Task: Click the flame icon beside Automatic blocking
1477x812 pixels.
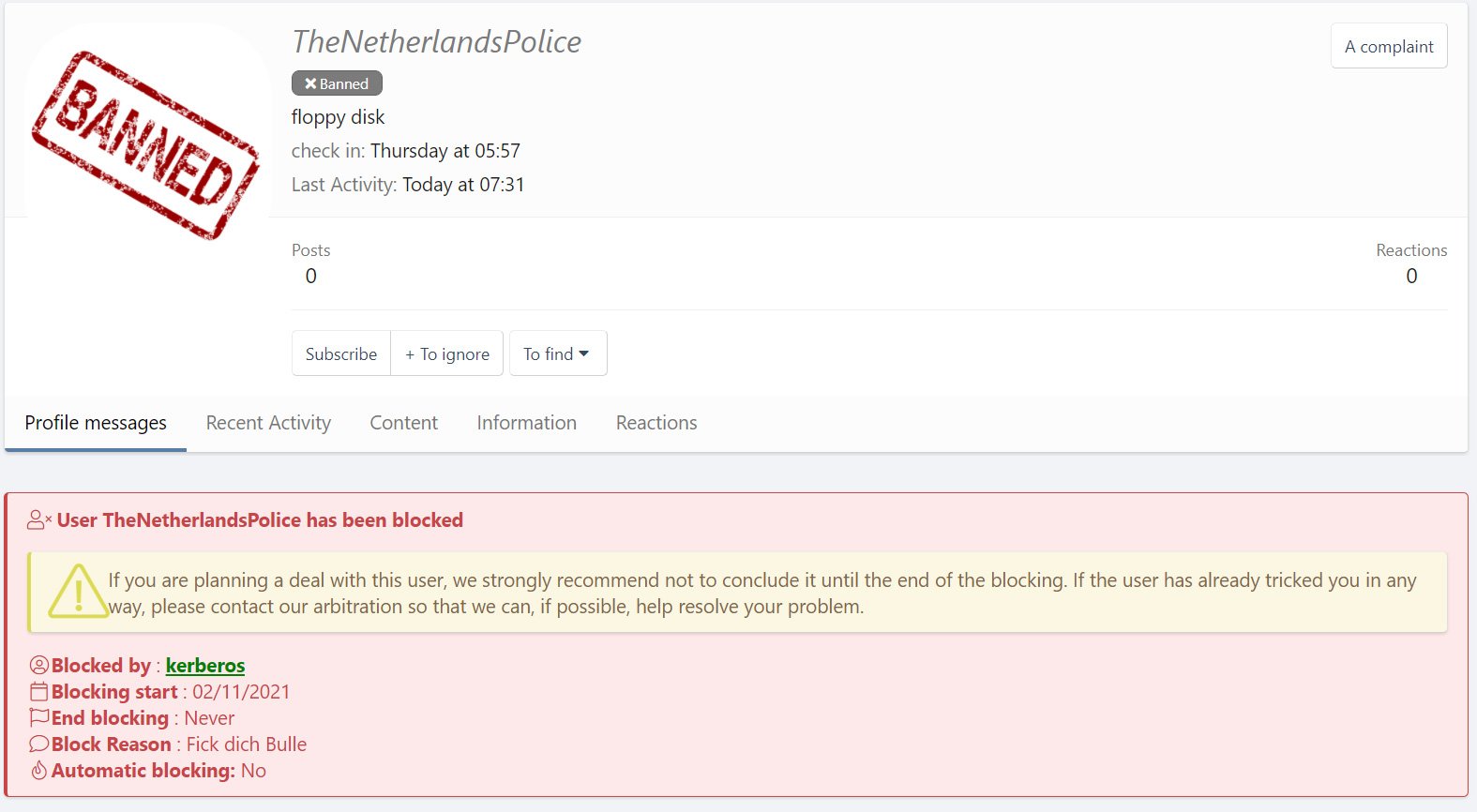Action: 39,771
